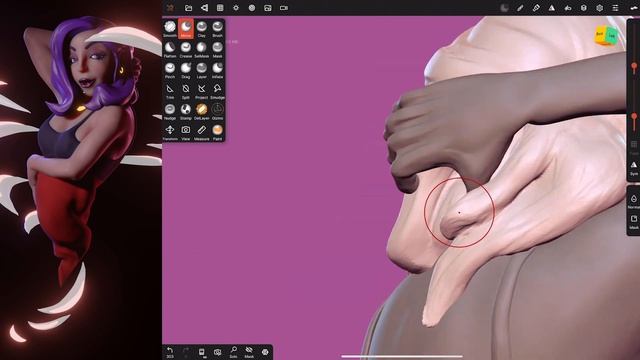Open the interface sliders menu
This screenshot has width=640, height=360.
(616, 8)
